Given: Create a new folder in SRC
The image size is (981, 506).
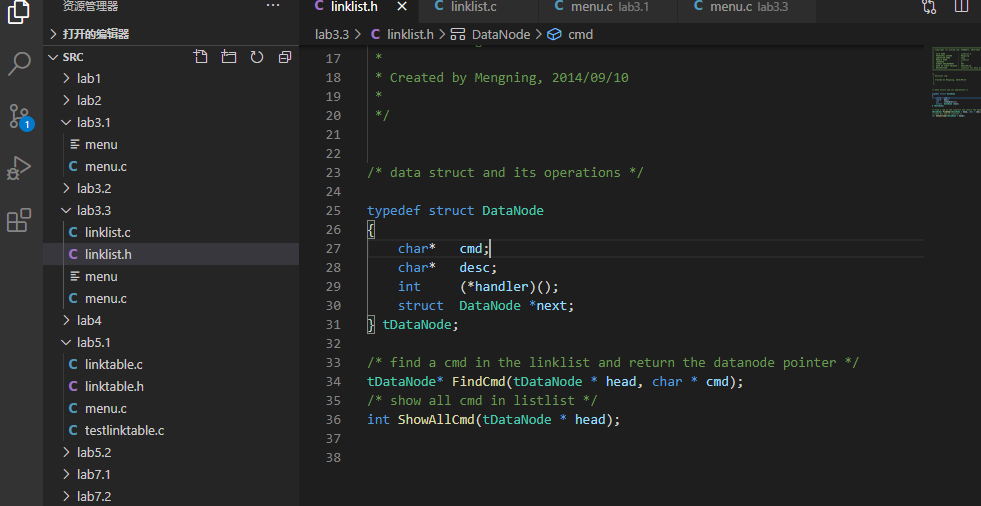Looking at the screenshot, I should pos(229,57).
